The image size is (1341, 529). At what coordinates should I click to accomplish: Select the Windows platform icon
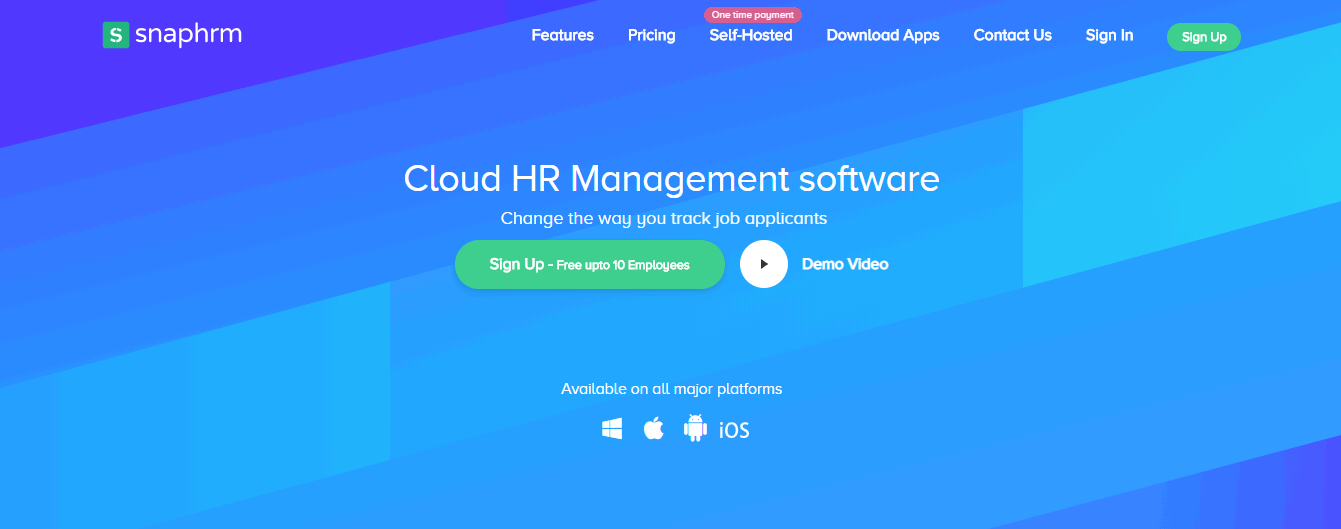[612, 429]
